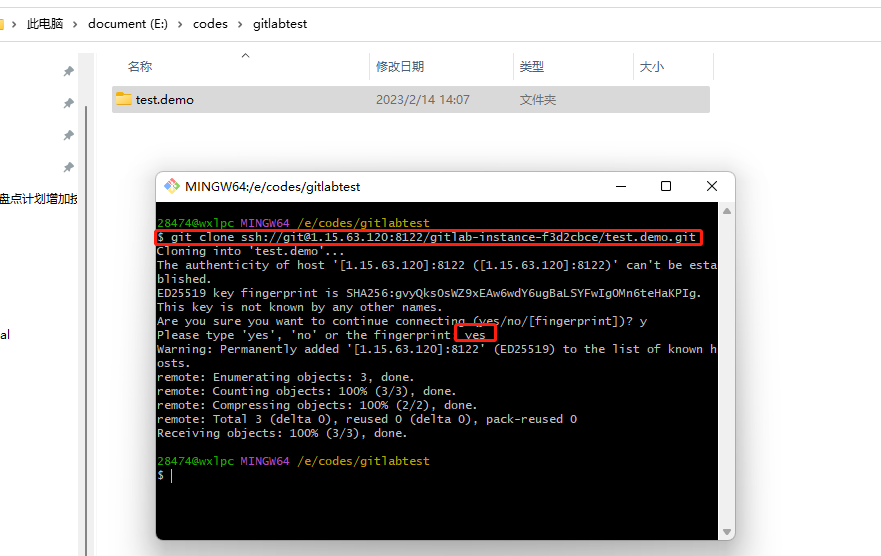881x556 pixels.
Task: Click the 'Total 3 (delta 0)' line
Action: coord(367,420)
